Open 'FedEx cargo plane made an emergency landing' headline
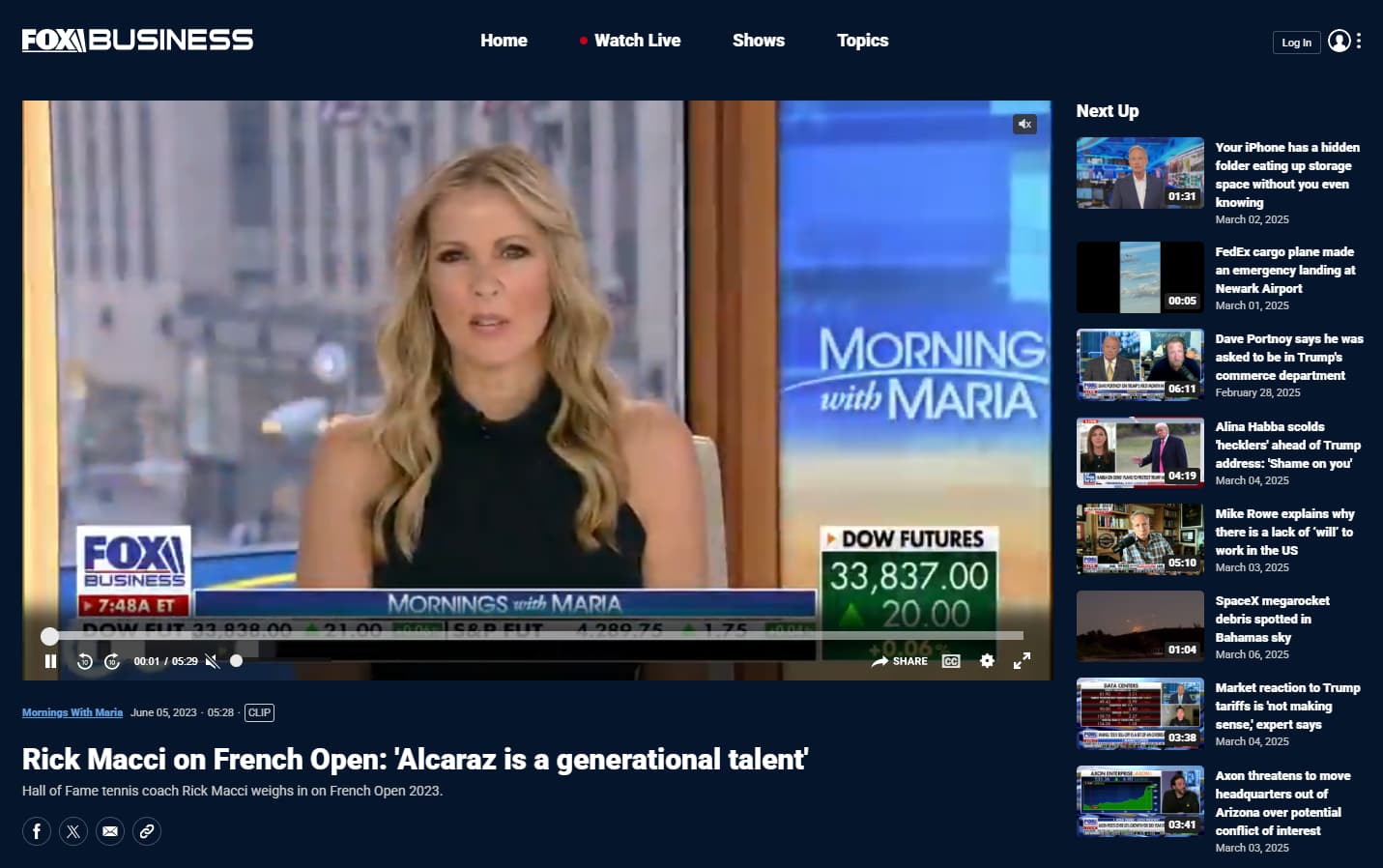This screenshot has height=868, width=1383. 1285,270
